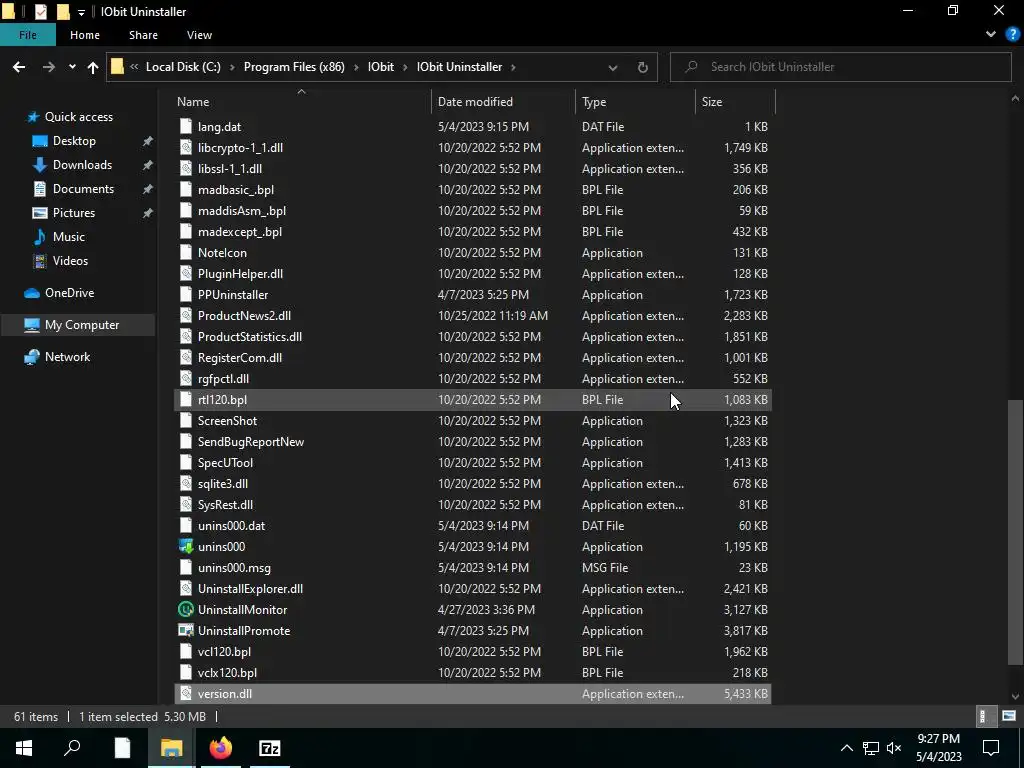Select the rtl120.bpl file
1024x768 pixels.
[473, 400]
